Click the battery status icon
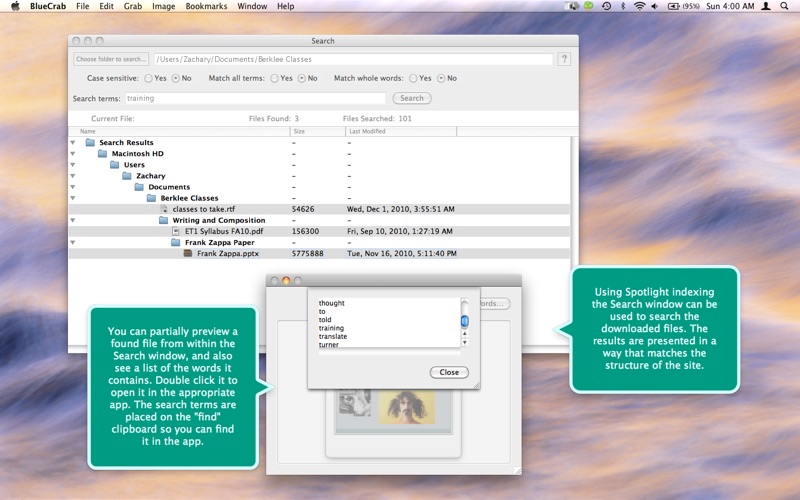The width and height of the screenshot is (800, 500). click(x=673, y=6)
